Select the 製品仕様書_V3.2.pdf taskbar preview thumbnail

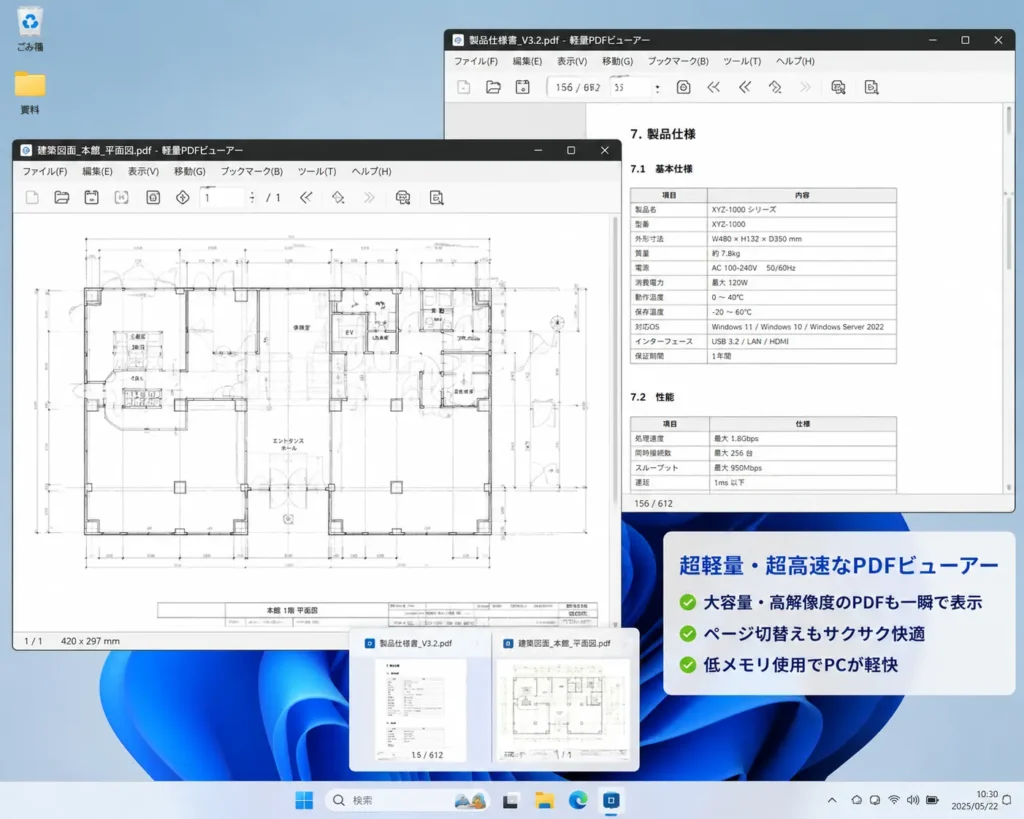(421, 699)
